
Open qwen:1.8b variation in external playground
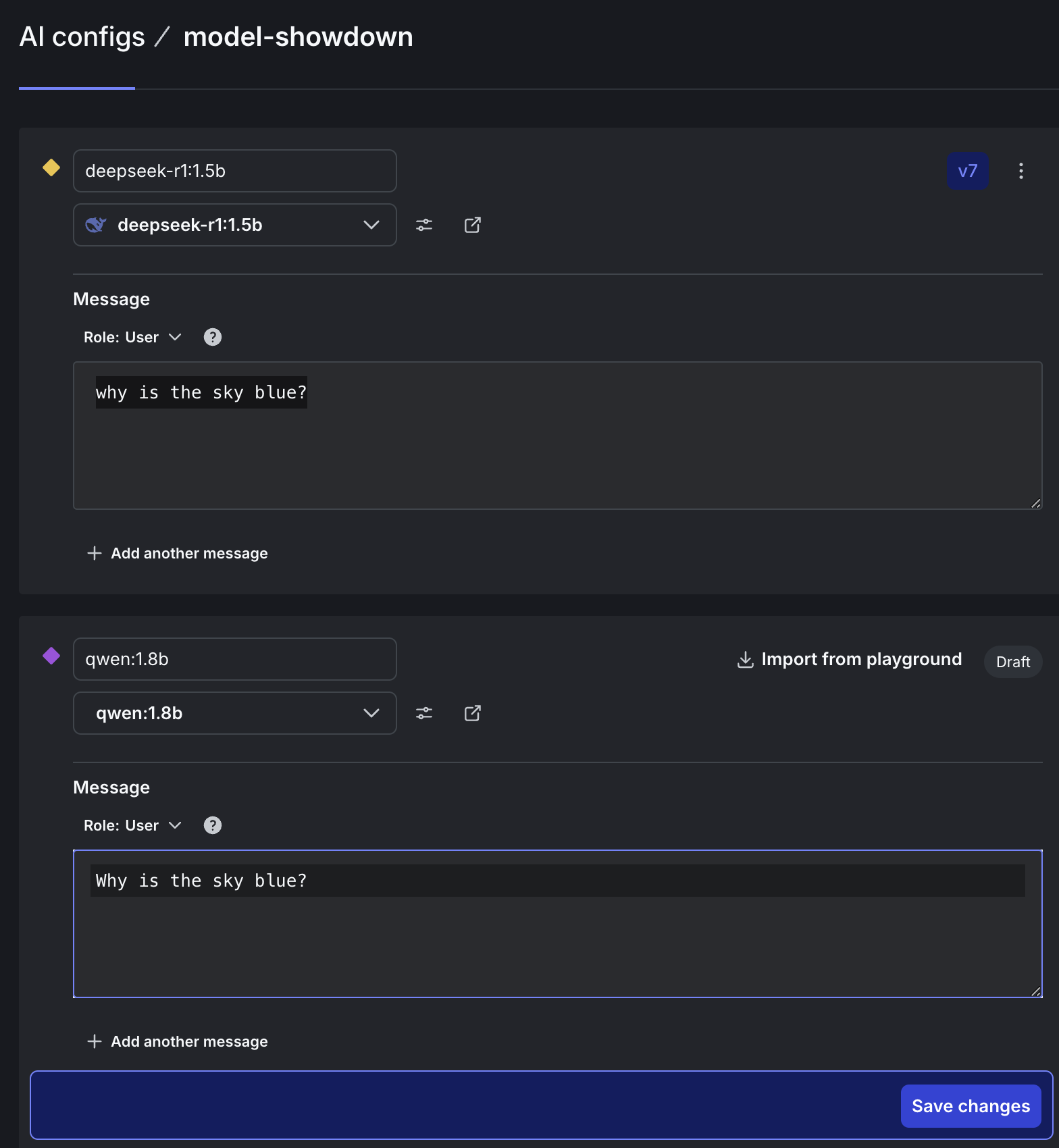pos(473,713)
